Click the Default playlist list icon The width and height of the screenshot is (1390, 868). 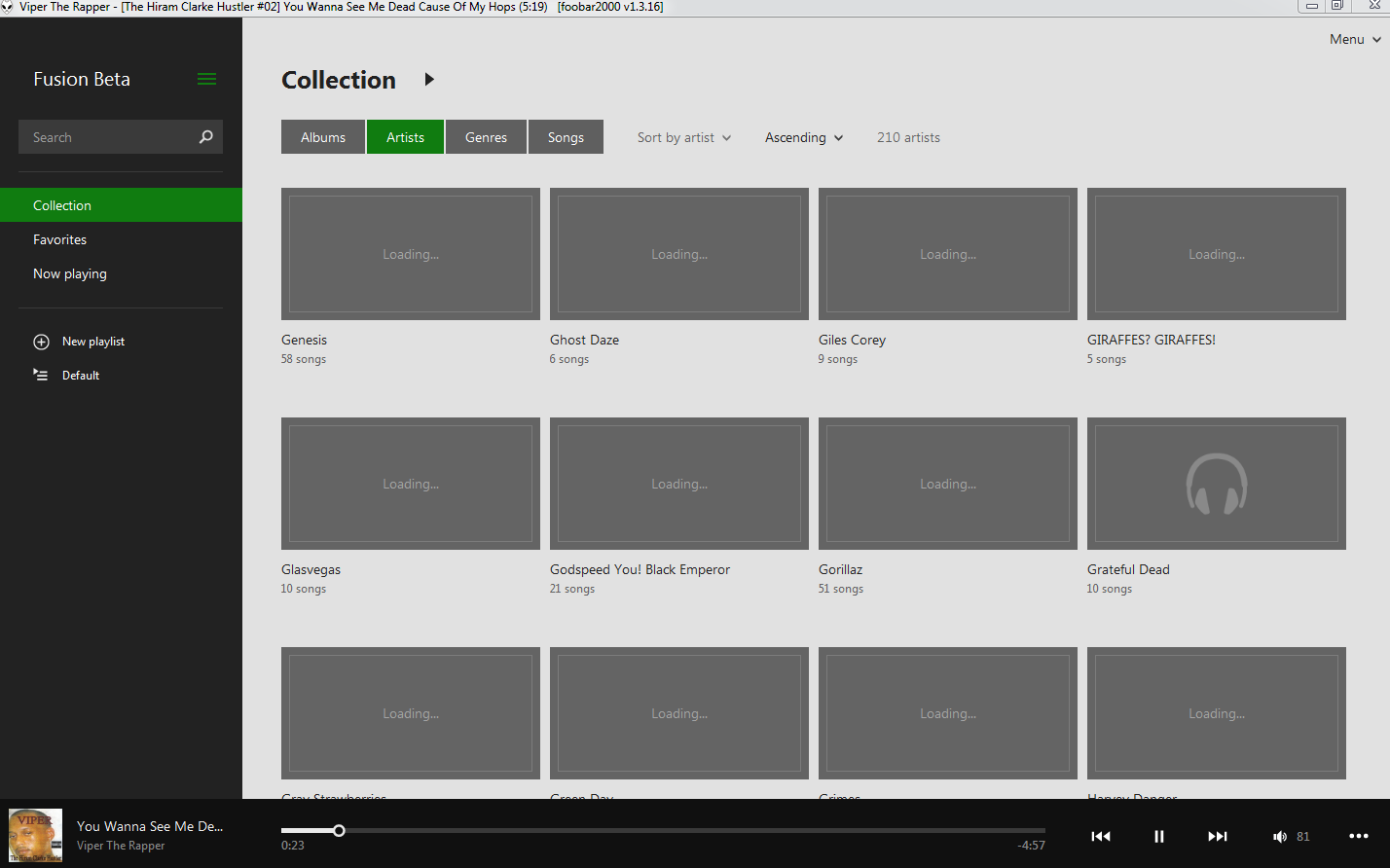(41, 375)
